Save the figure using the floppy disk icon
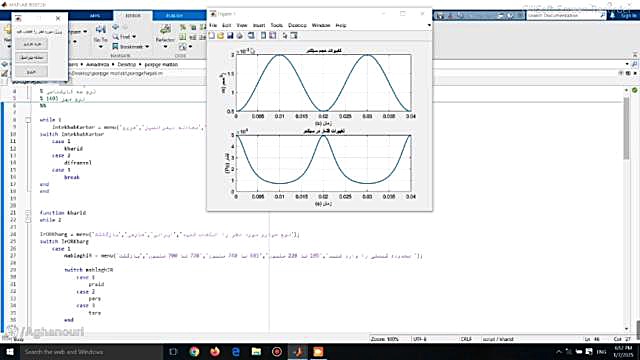640x360 pixels. 230,36
